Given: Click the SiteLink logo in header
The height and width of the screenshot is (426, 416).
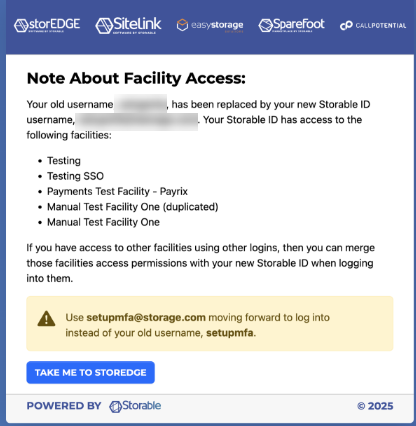Looking at the screenshot, I should click(128, 25).
